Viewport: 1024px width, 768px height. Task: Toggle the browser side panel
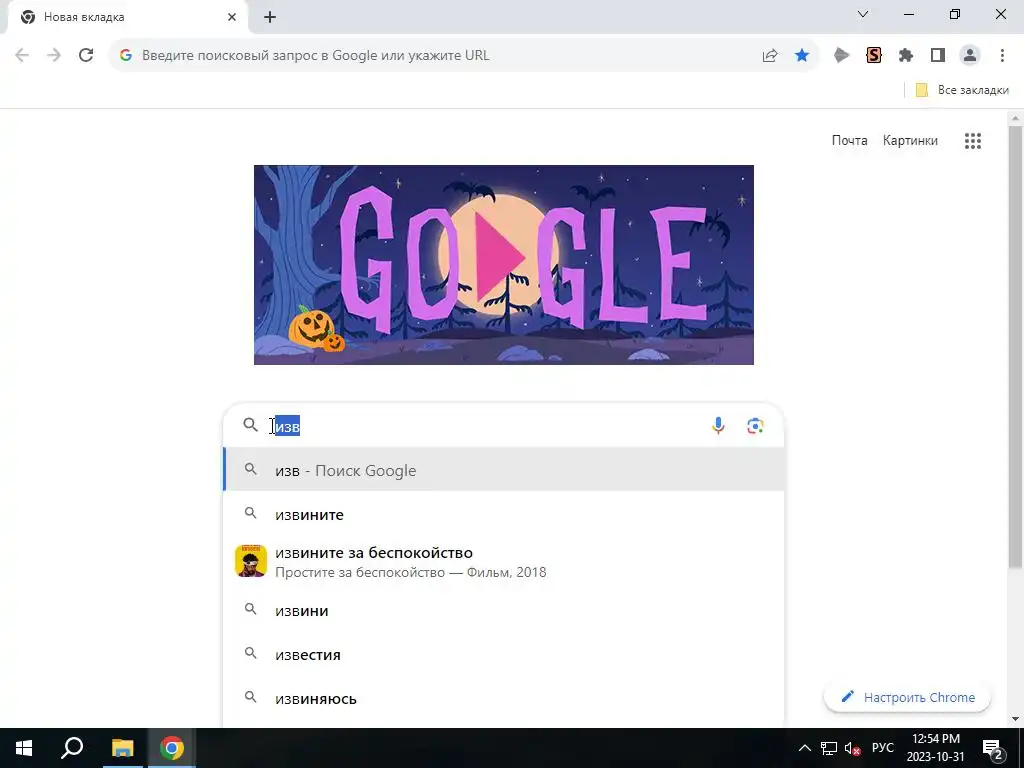pos(938,56)
